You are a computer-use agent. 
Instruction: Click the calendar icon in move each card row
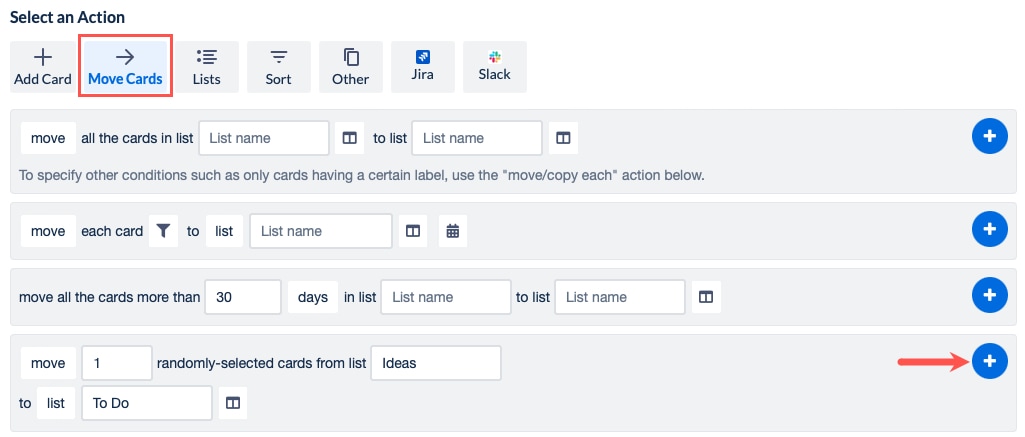(x=453, y=231)
